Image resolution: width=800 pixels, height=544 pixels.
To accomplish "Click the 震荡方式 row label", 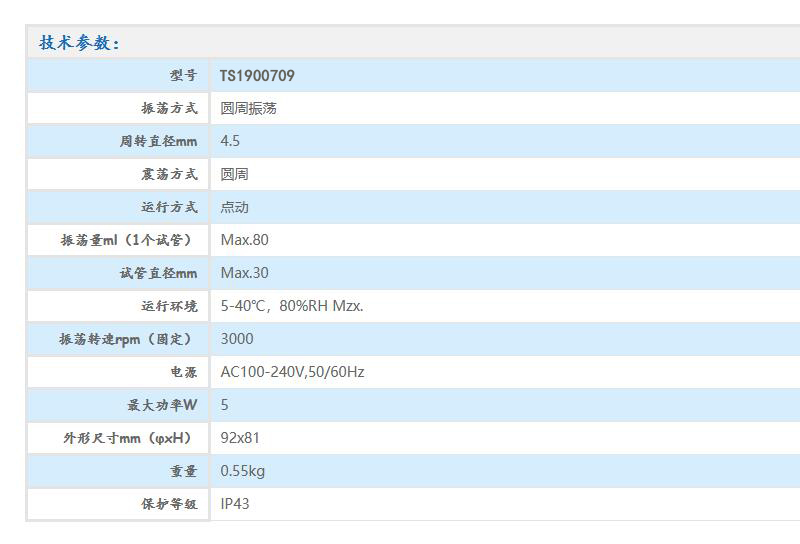I will click(x=169, y=174).
